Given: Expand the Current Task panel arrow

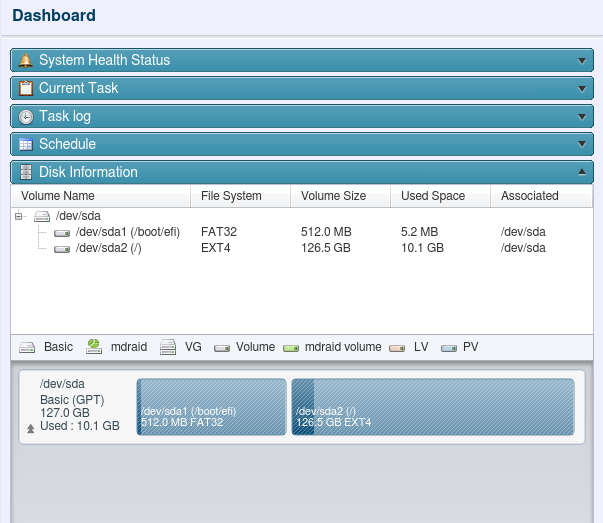Looking at the screenshot, I should 582,88.
